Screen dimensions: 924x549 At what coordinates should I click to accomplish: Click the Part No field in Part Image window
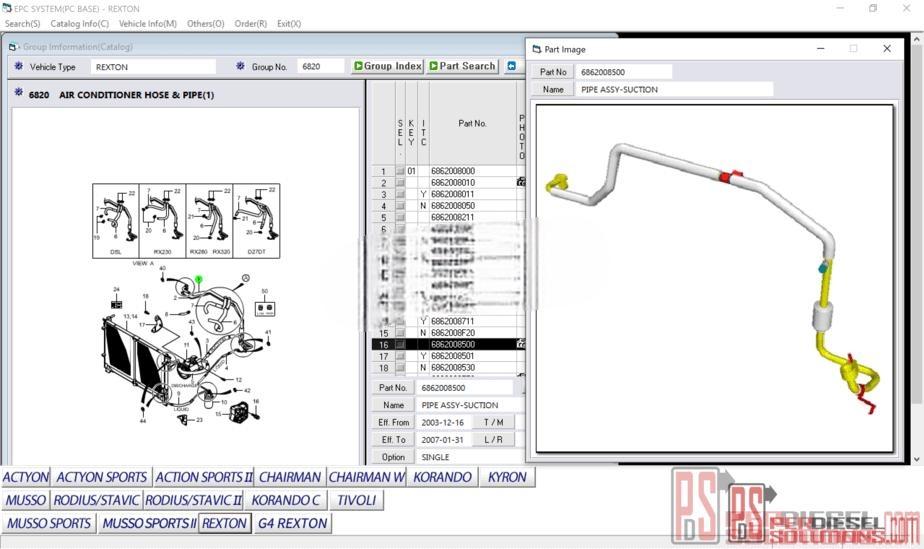point(623,72)
